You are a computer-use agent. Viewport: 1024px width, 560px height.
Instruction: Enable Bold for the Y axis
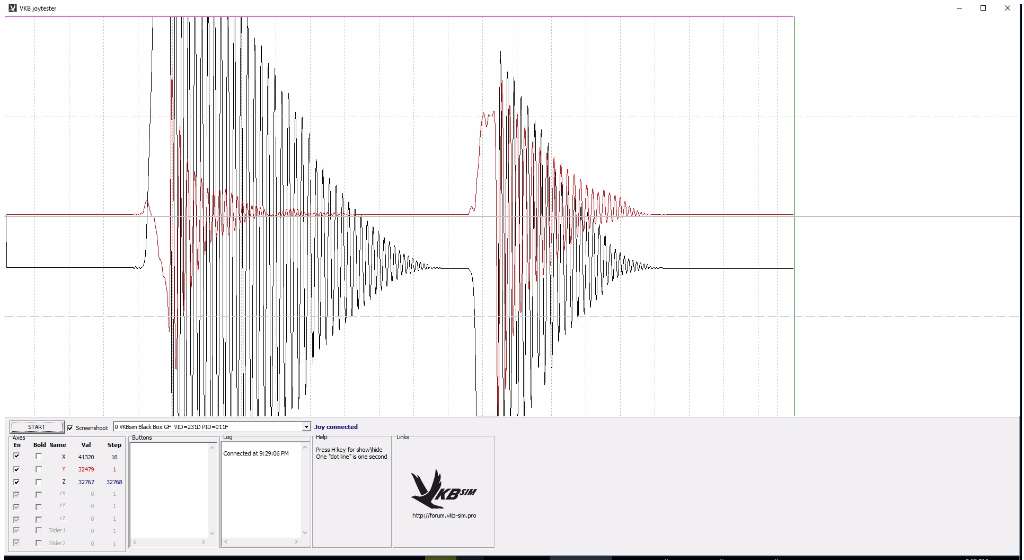tap(39, 469)
